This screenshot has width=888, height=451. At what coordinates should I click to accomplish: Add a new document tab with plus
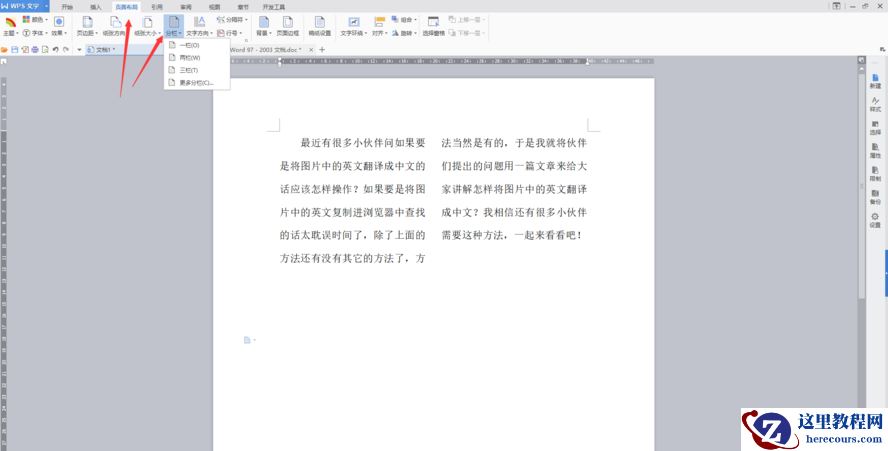click(322, 50)
